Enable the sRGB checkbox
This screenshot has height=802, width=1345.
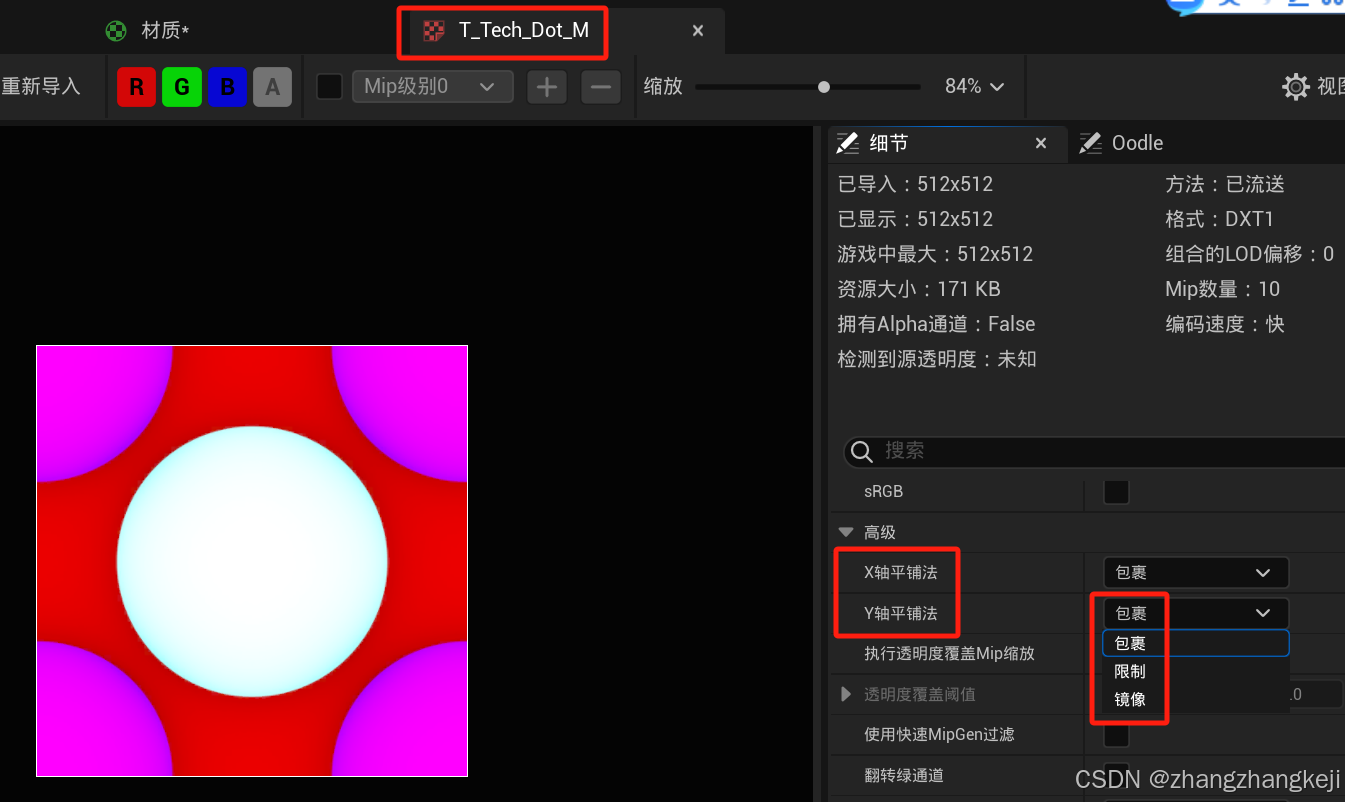1116,492
